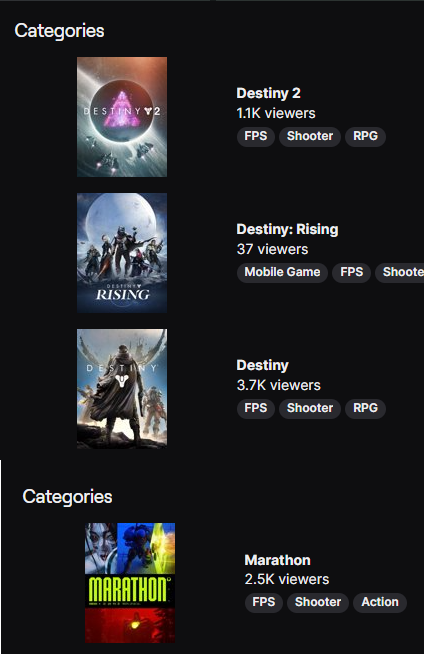Image resolution: width=424 pixels, height=654 pixels.
Task: Select the Shooter tag under Destiny 2
Action: 310,136
